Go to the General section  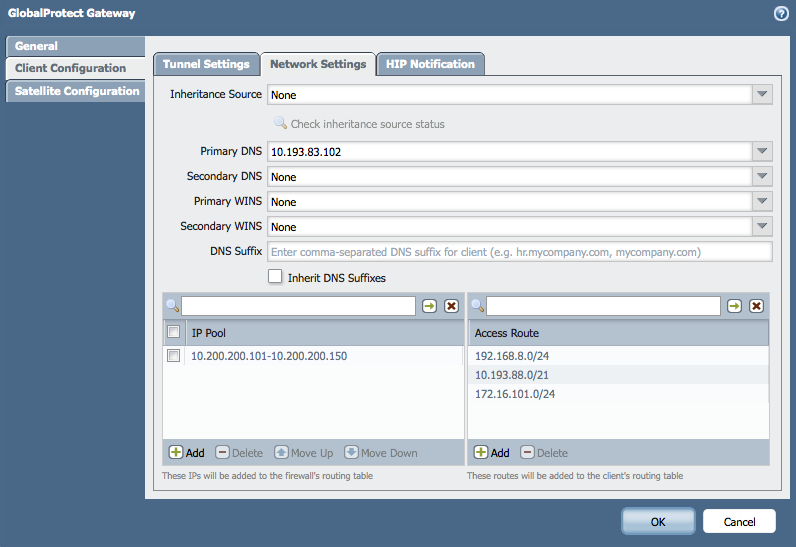pyautogui.click(x=75, y=46)
